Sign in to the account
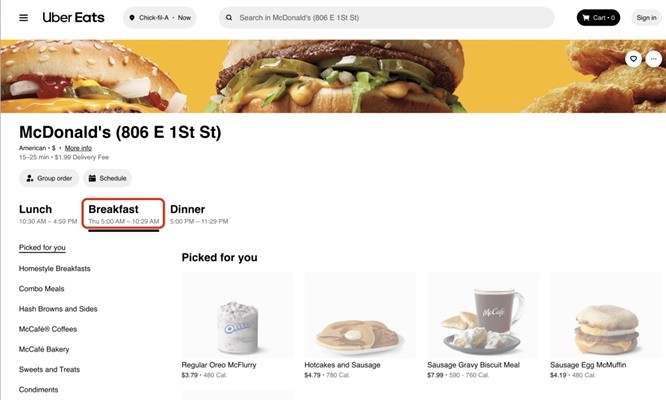 646,17
